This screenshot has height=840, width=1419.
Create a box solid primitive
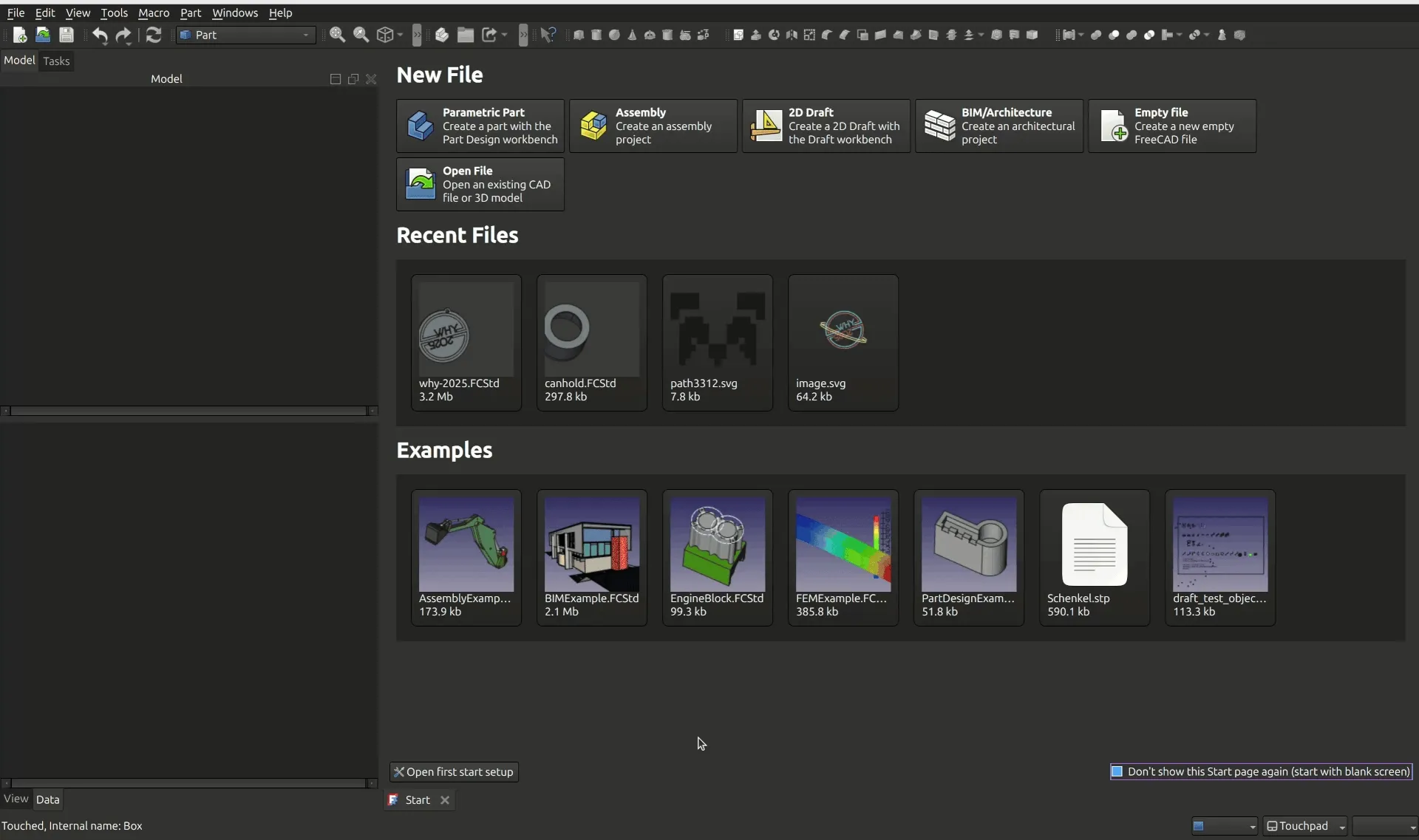point(579,35)
